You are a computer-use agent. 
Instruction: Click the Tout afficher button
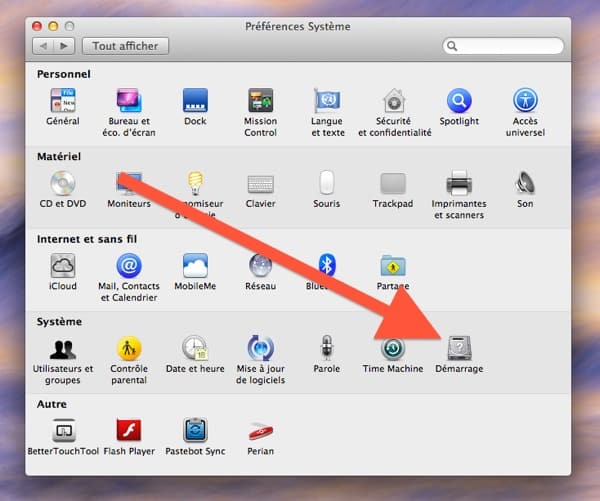tap(126, 46)
